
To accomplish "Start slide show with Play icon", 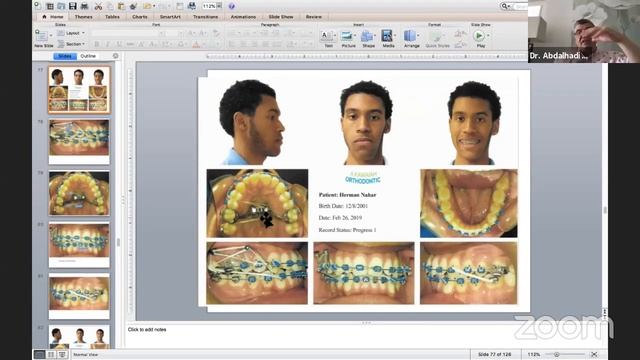I will pyautogui.click(x=479, y=36).
